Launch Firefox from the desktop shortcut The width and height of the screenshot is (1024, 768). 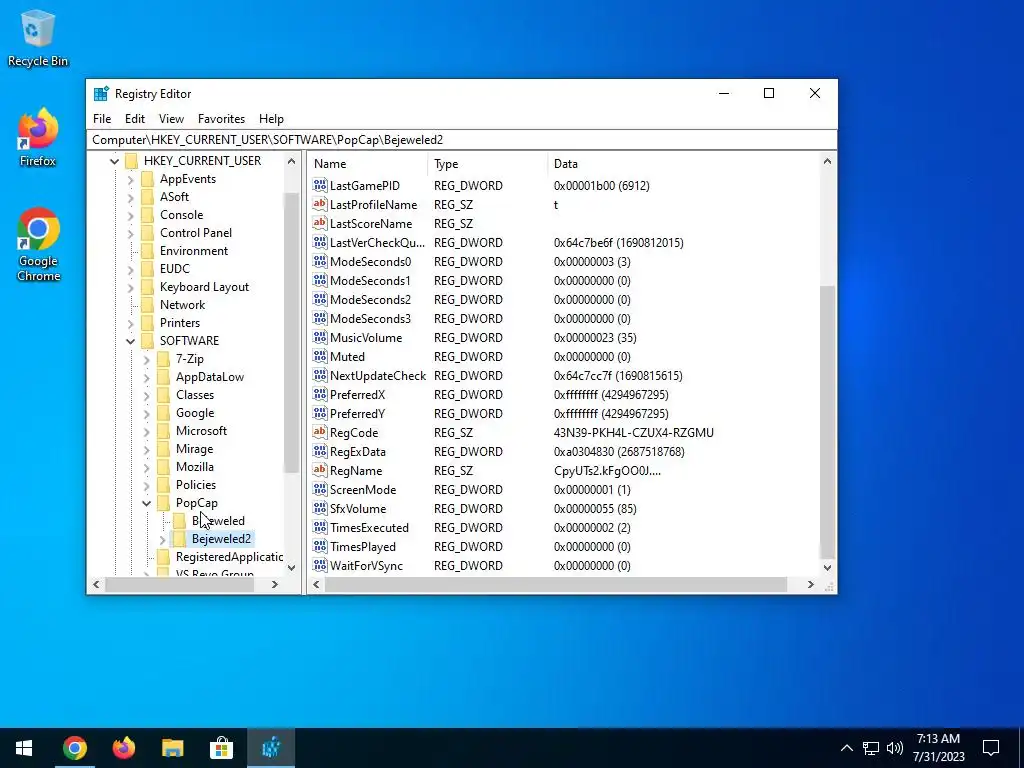click(x=37, y=138)
